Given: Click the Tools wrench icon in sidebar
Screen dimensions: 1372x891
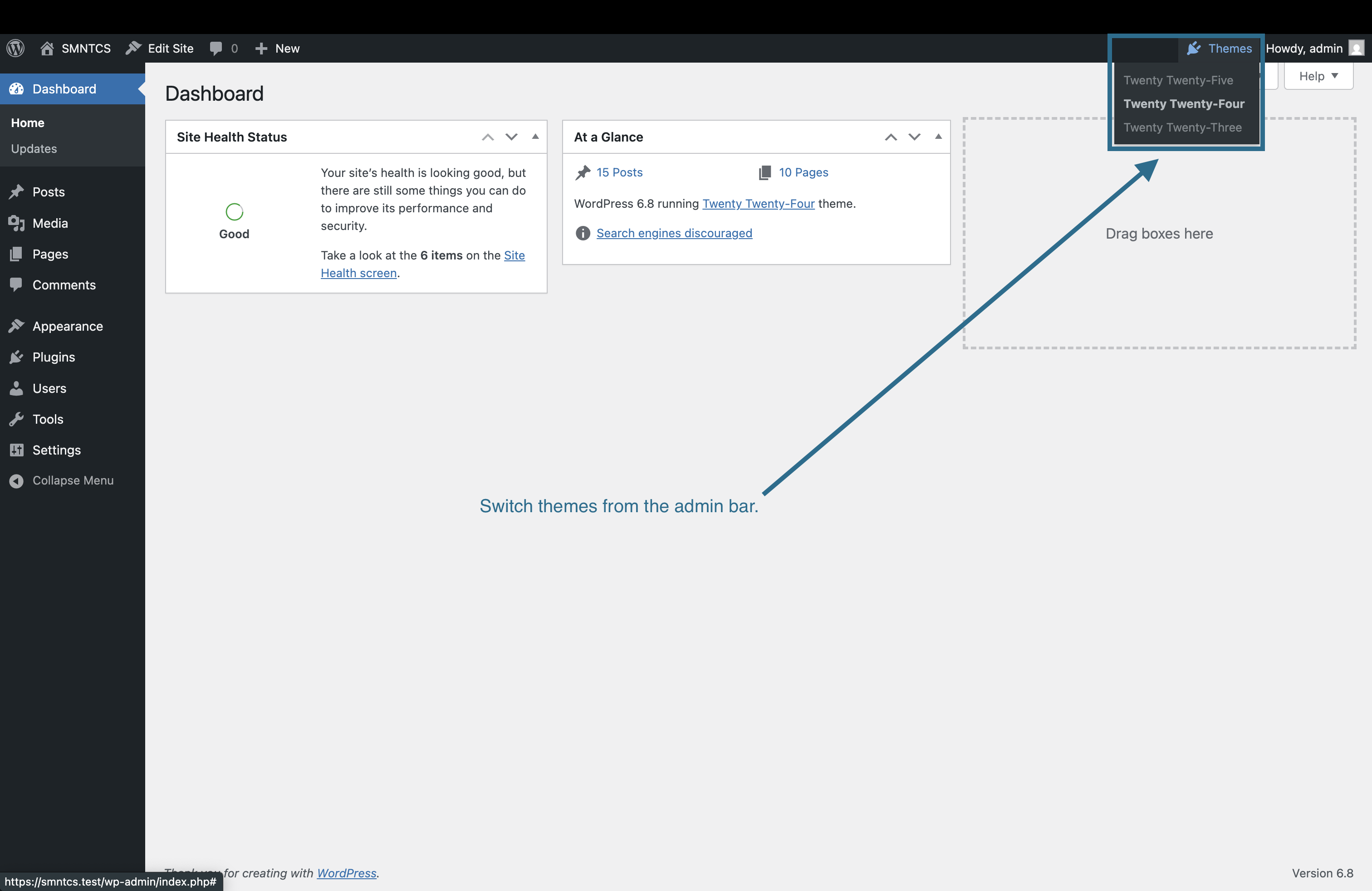Looking at the screenshot, I should coord(17,419).
